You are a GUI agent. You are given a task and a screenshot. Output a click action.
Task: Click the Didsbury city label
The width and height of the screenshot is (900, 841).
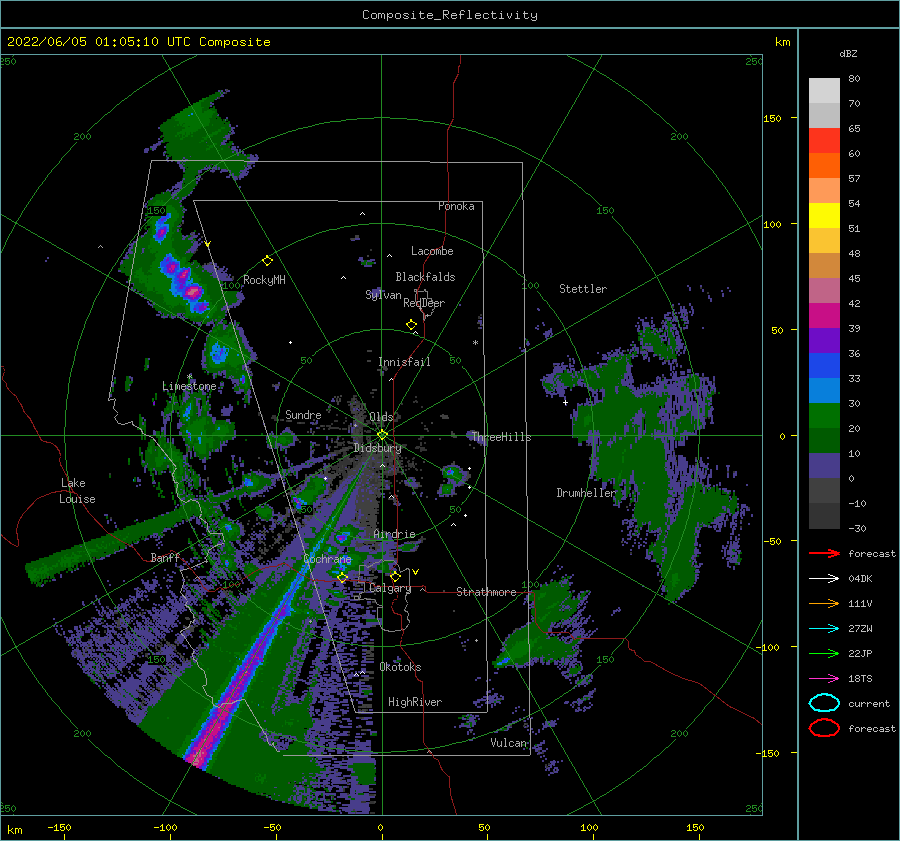click(377, 448)
